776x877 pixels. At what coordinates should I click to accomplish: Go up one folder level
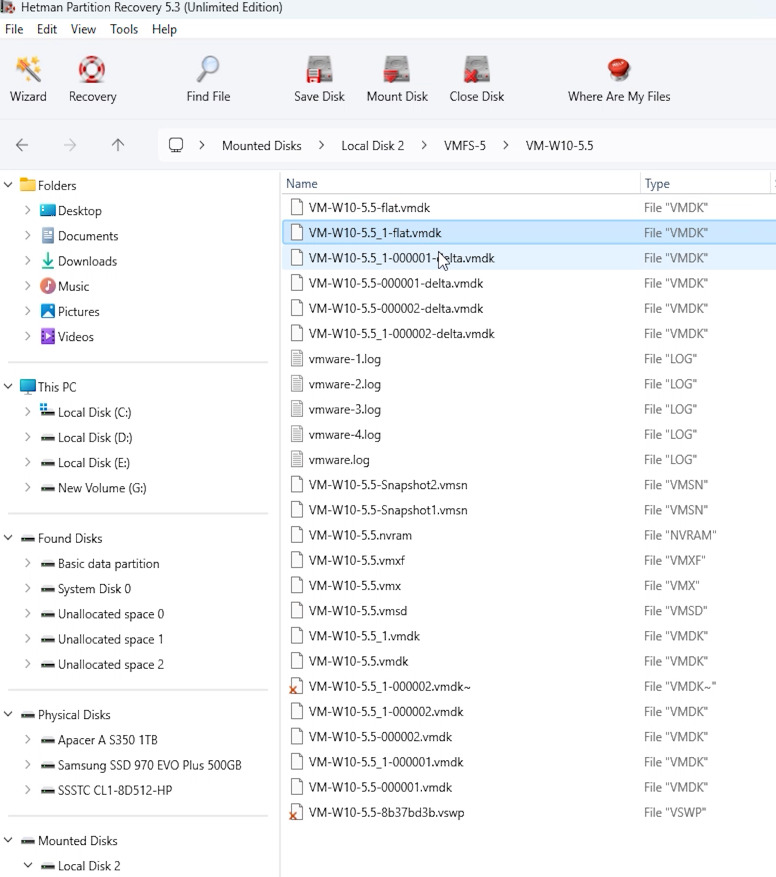pyautogui.click(x=117, y=145)
